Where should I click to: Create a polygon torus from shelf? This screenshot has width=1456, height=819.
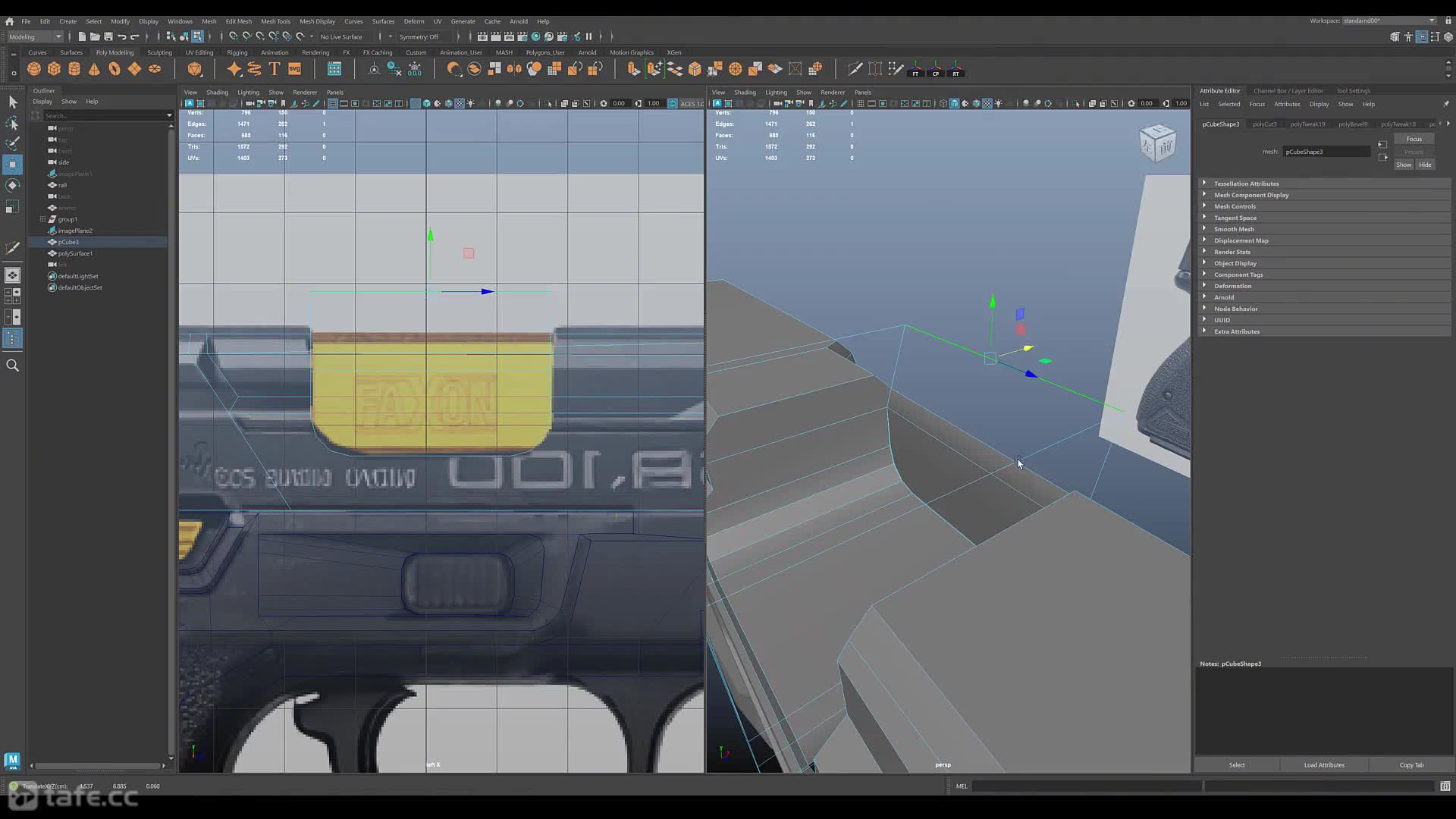(115, 69)
